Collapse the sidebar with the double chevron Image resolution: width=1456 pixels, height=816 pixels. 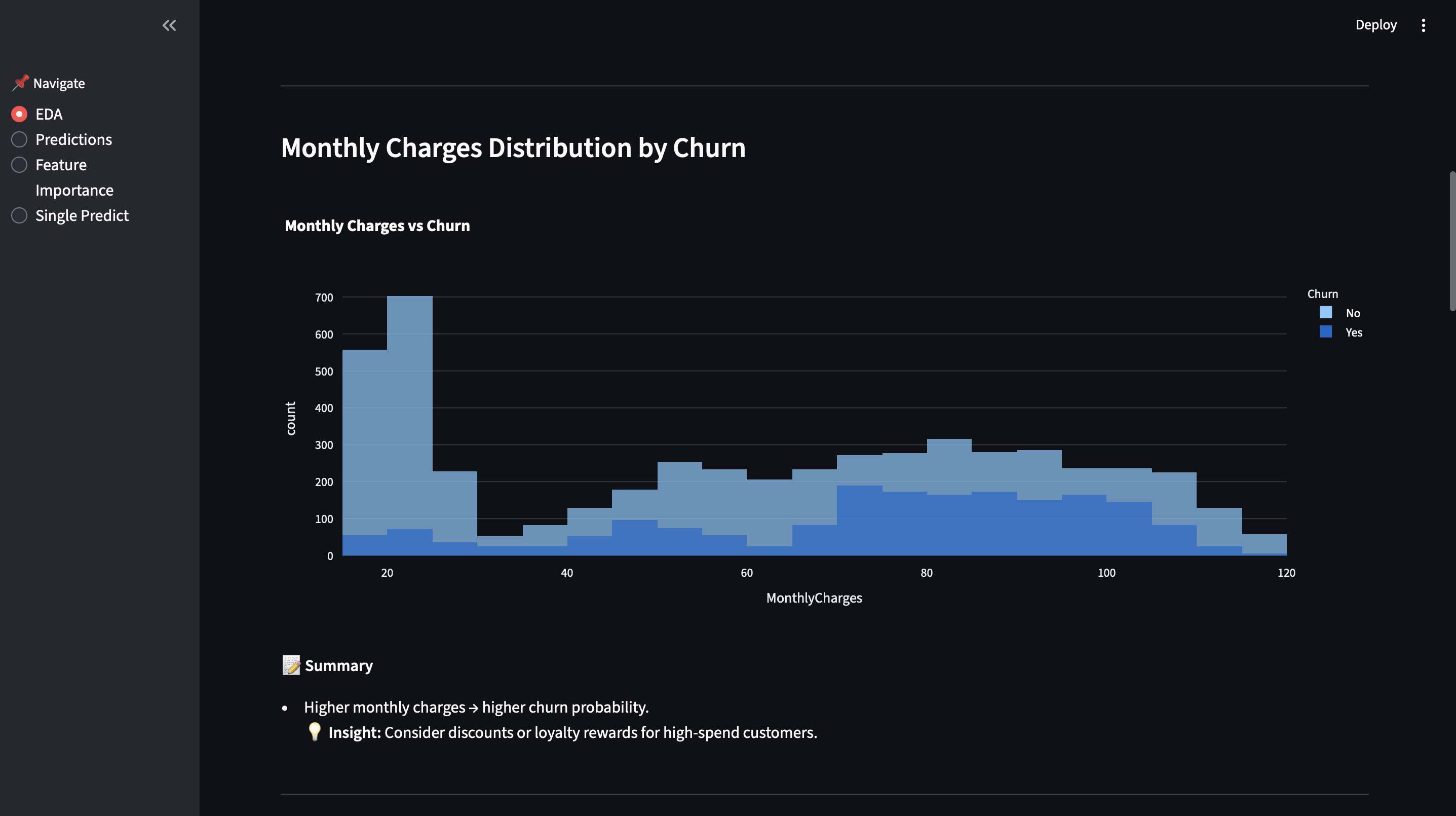[x=169, y=25]
